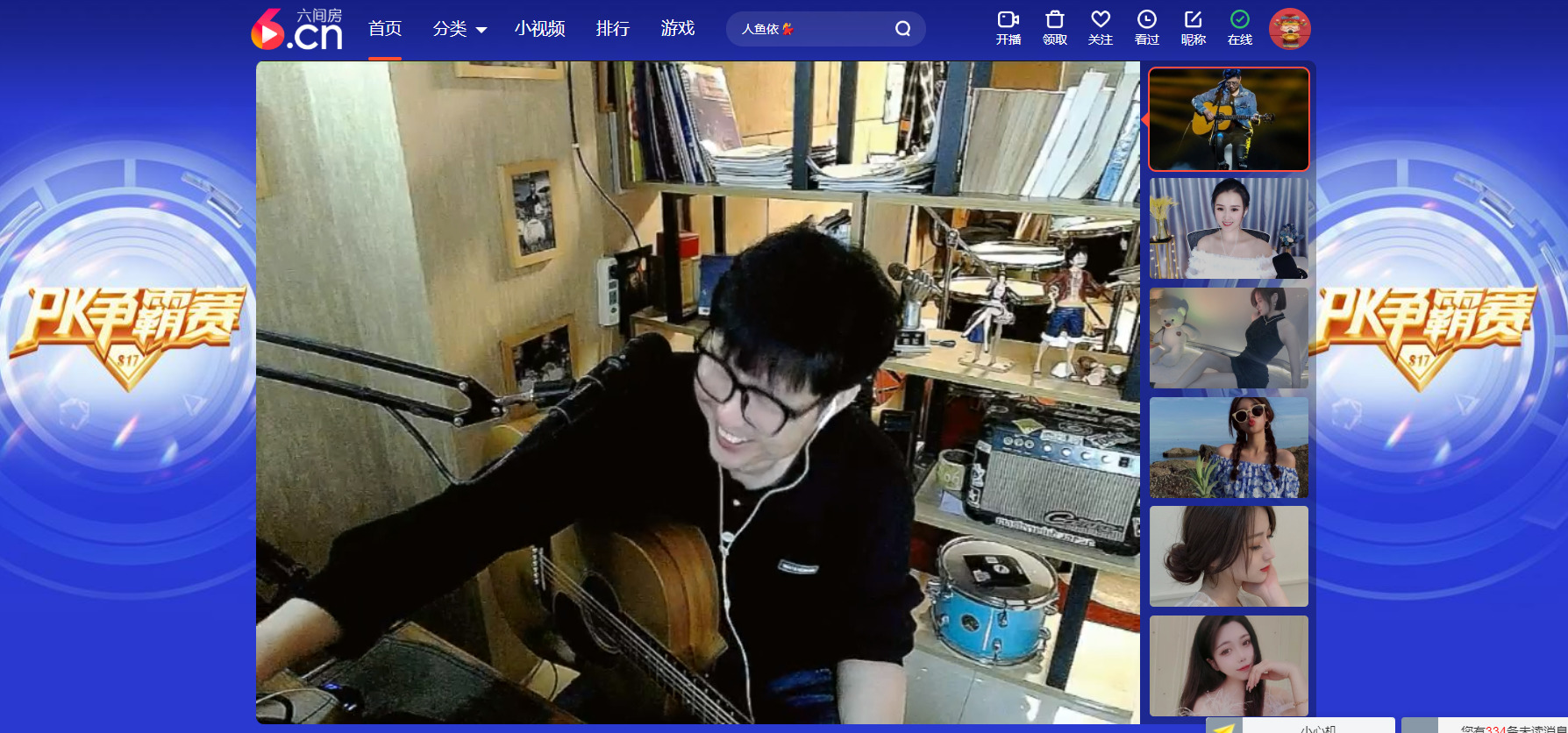
Task: Click the search box with 人鱼依
Action: 825,29
